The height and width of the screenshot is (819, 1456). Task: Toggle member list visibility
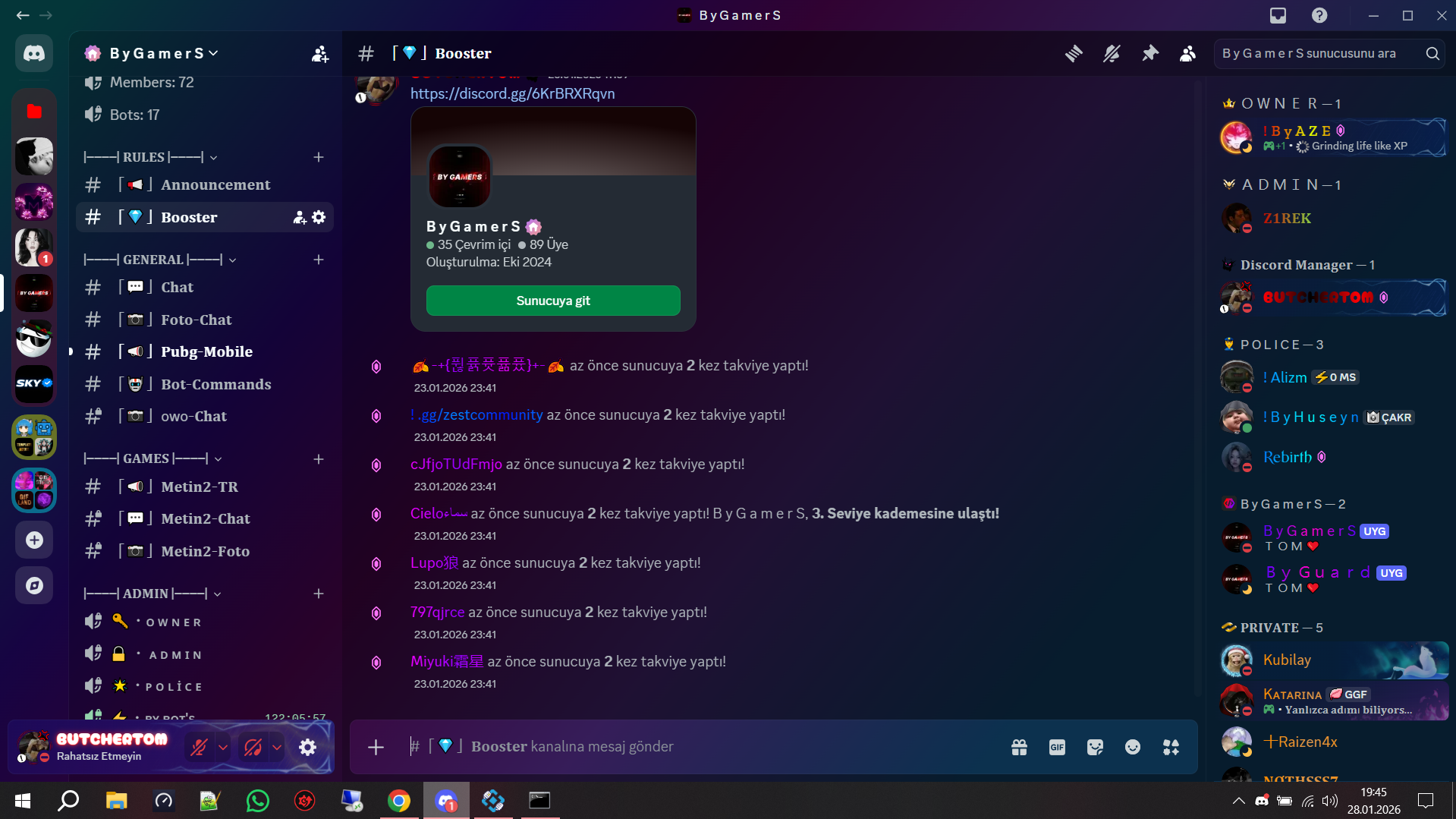[1188, 53]
